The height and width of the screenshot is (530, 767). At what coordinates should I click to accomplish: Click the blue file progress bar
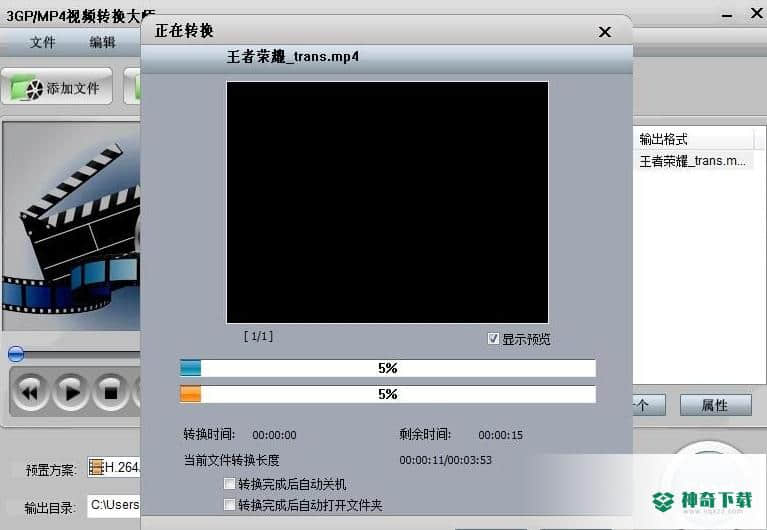[x=388, y=368]
